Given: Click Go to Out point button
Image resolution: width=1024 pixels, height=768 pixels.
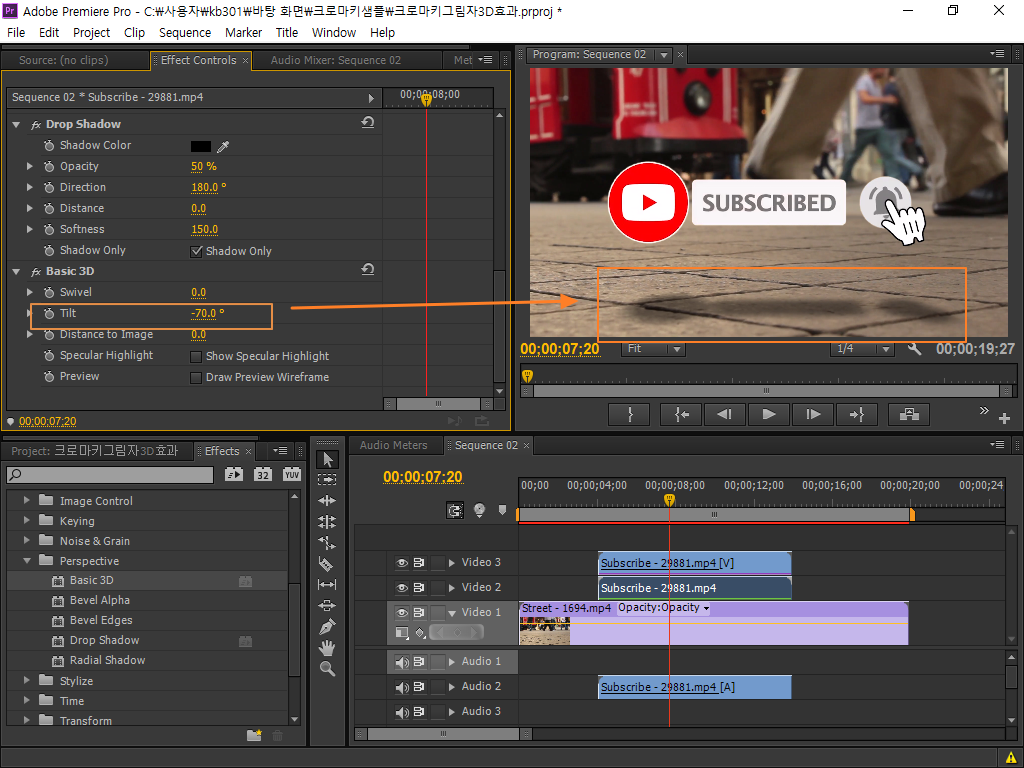Looking at the screenshot, I should tap(856, 415).
